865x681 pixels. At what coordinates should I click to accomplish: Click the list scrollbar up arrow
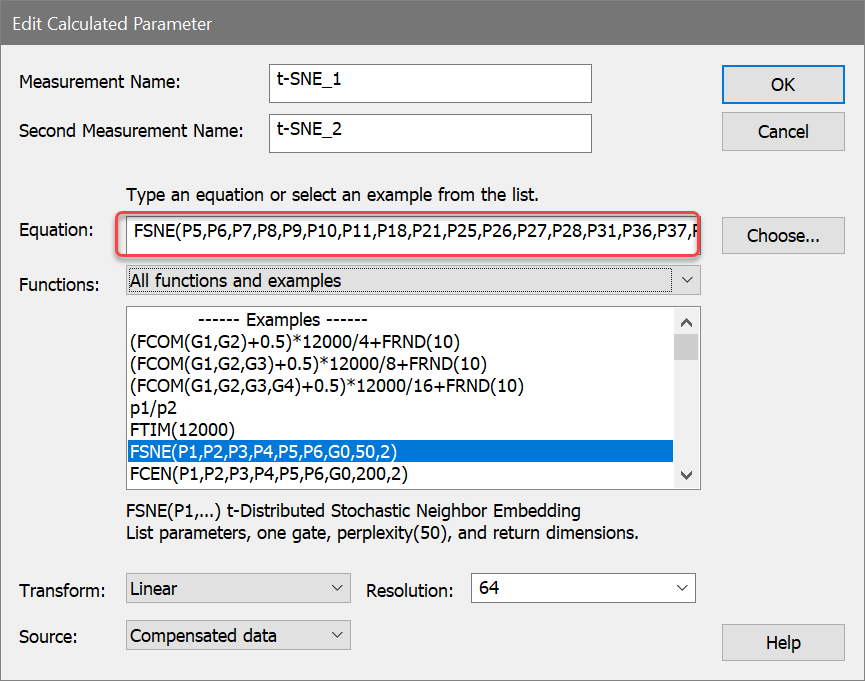[686, 322]
